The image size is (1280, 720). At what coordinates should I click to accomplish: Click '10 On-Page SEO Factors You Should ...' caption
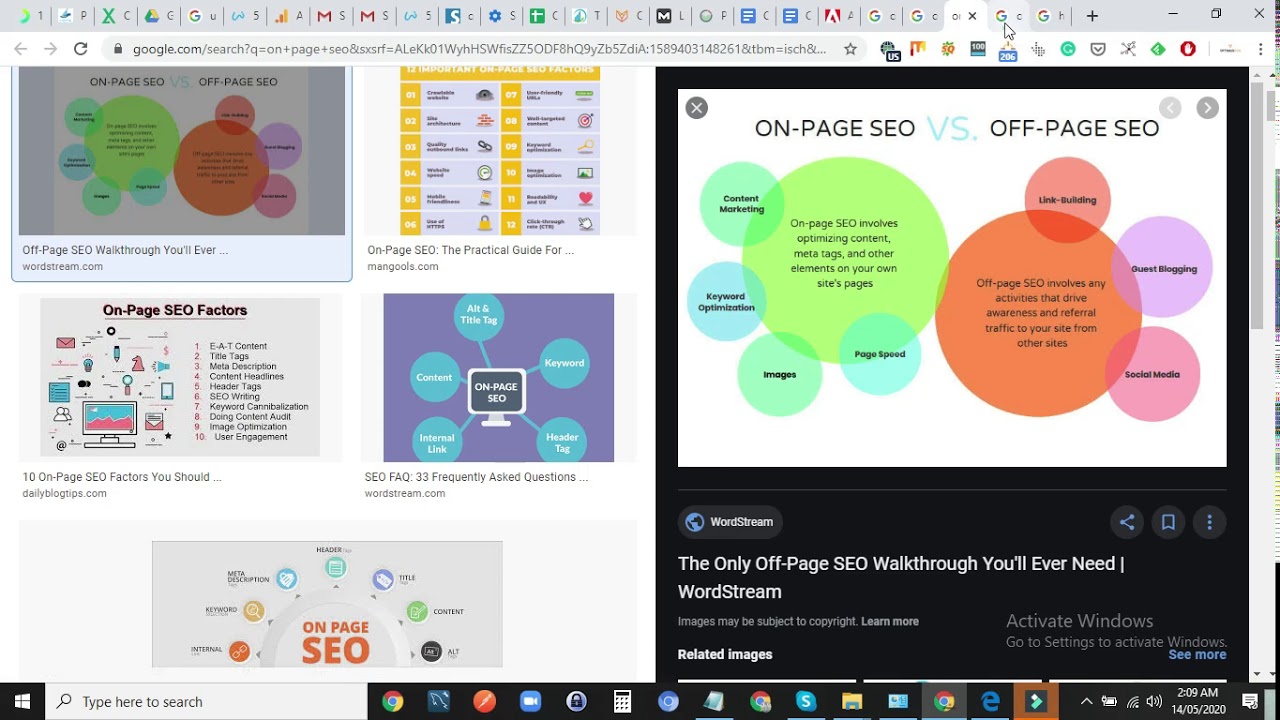[x=122, y=477]
